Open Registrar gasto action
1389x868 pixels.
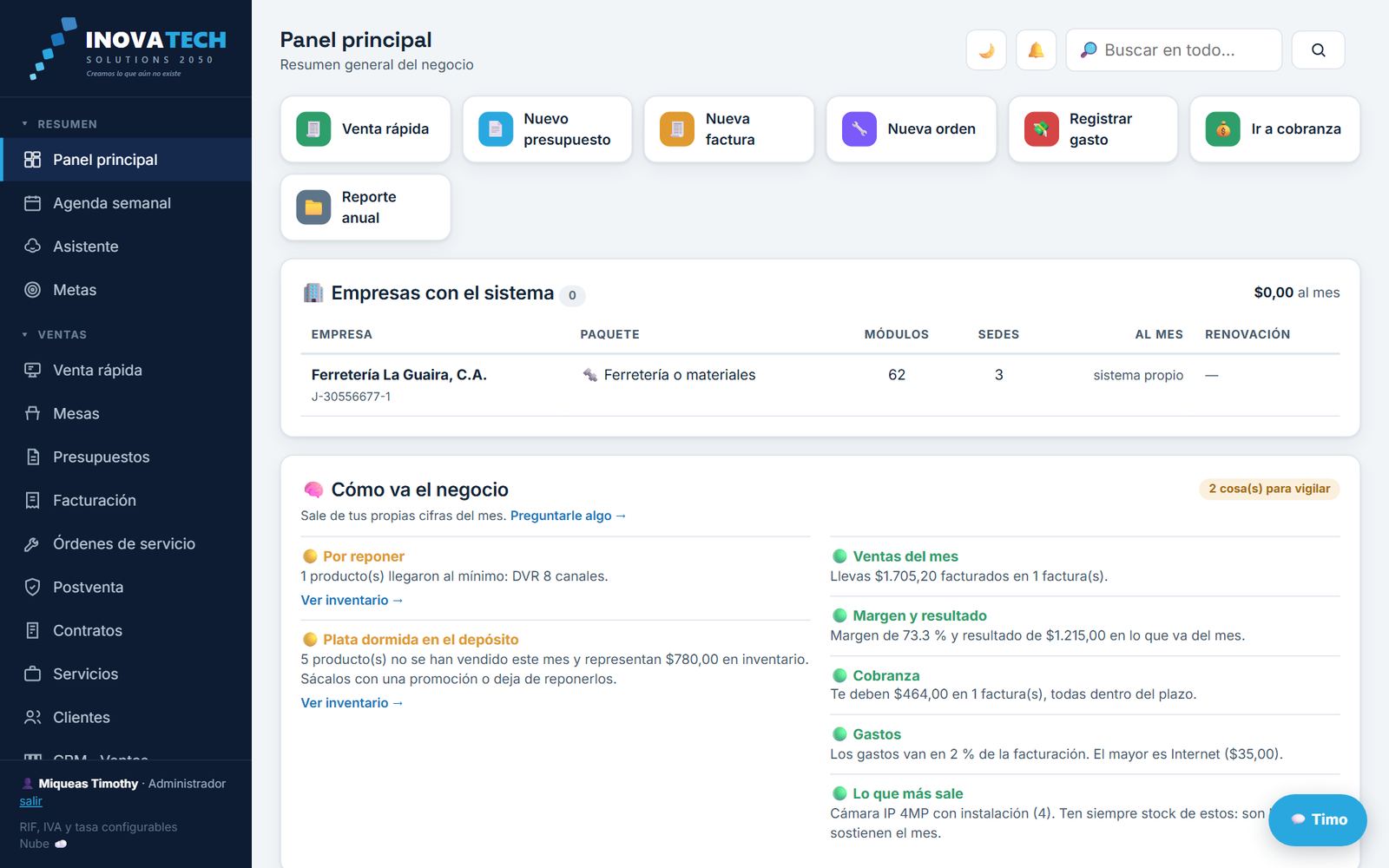[1093, 129]
